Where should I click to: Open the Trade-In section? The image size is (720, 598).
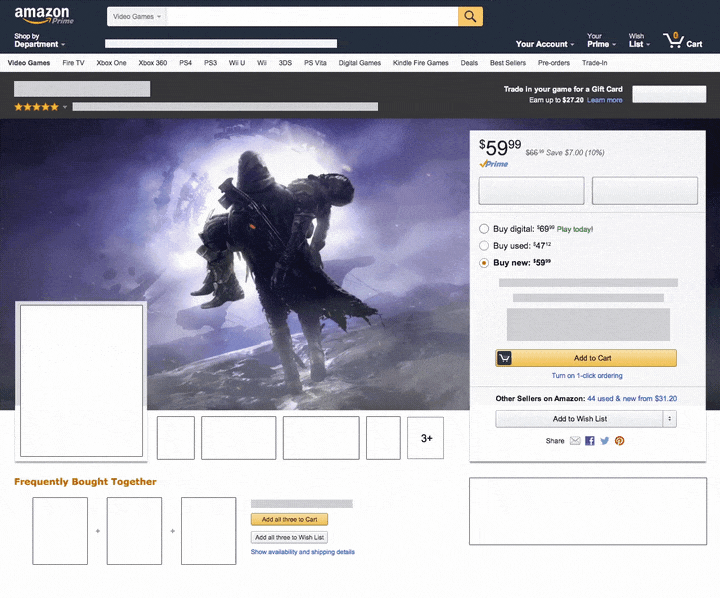click(595, 63)
